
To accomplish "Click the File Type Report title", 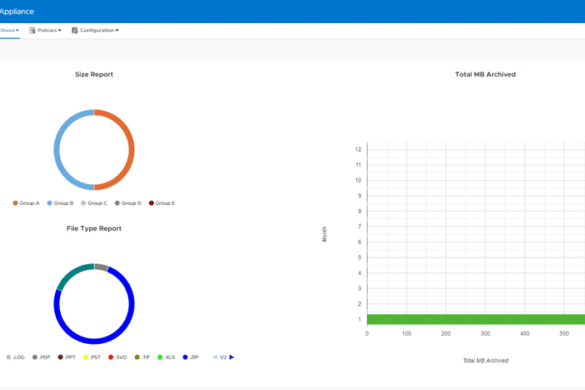I will [94, 228].
